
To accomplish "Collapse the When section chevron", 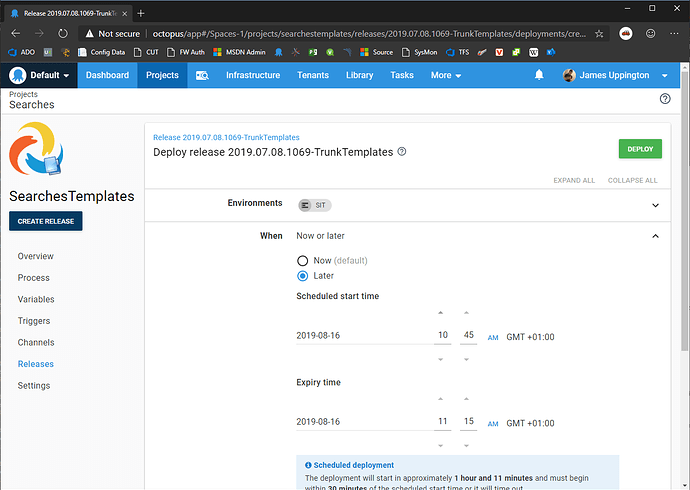I will [x=655, y=236].
